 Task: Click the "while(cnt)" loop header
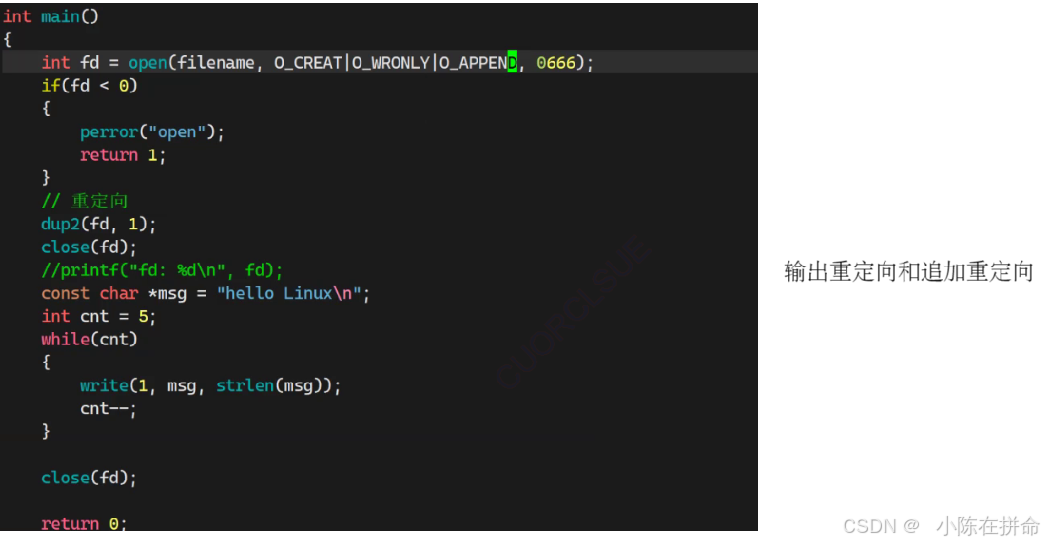[89, 339]
